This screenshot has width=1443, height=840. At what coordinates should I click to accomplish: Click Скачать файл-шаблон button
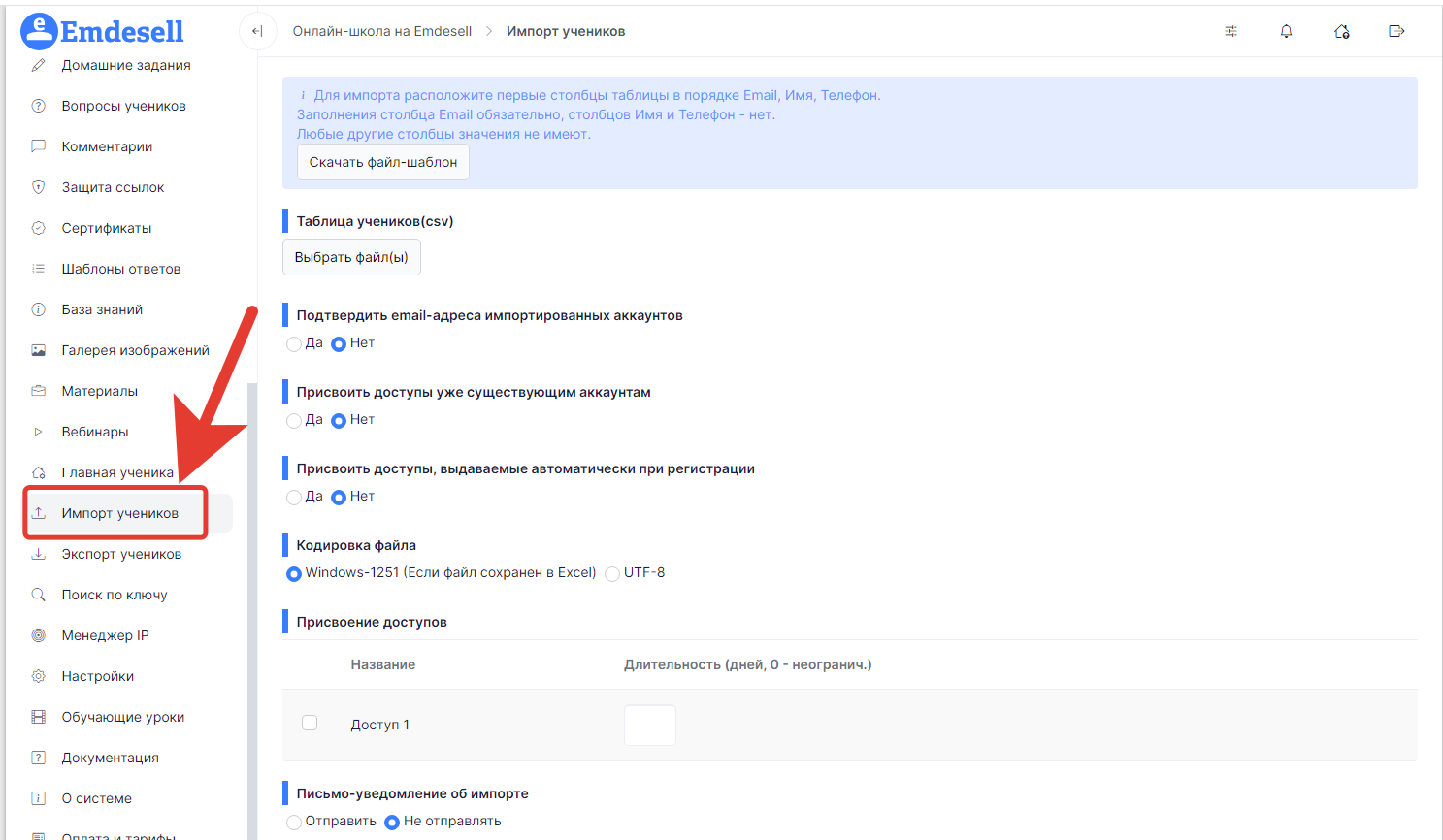[383, 162]
